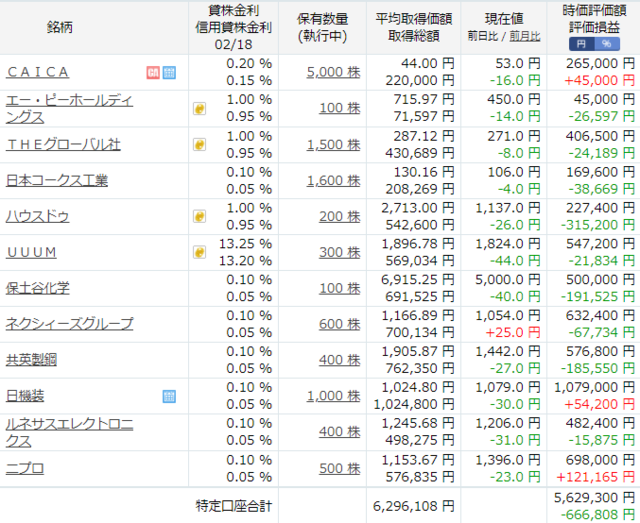The height and width of the screenshot is (523, 640).
Task: Open the 共英製鋼 stock link
Action: point(31,360)
